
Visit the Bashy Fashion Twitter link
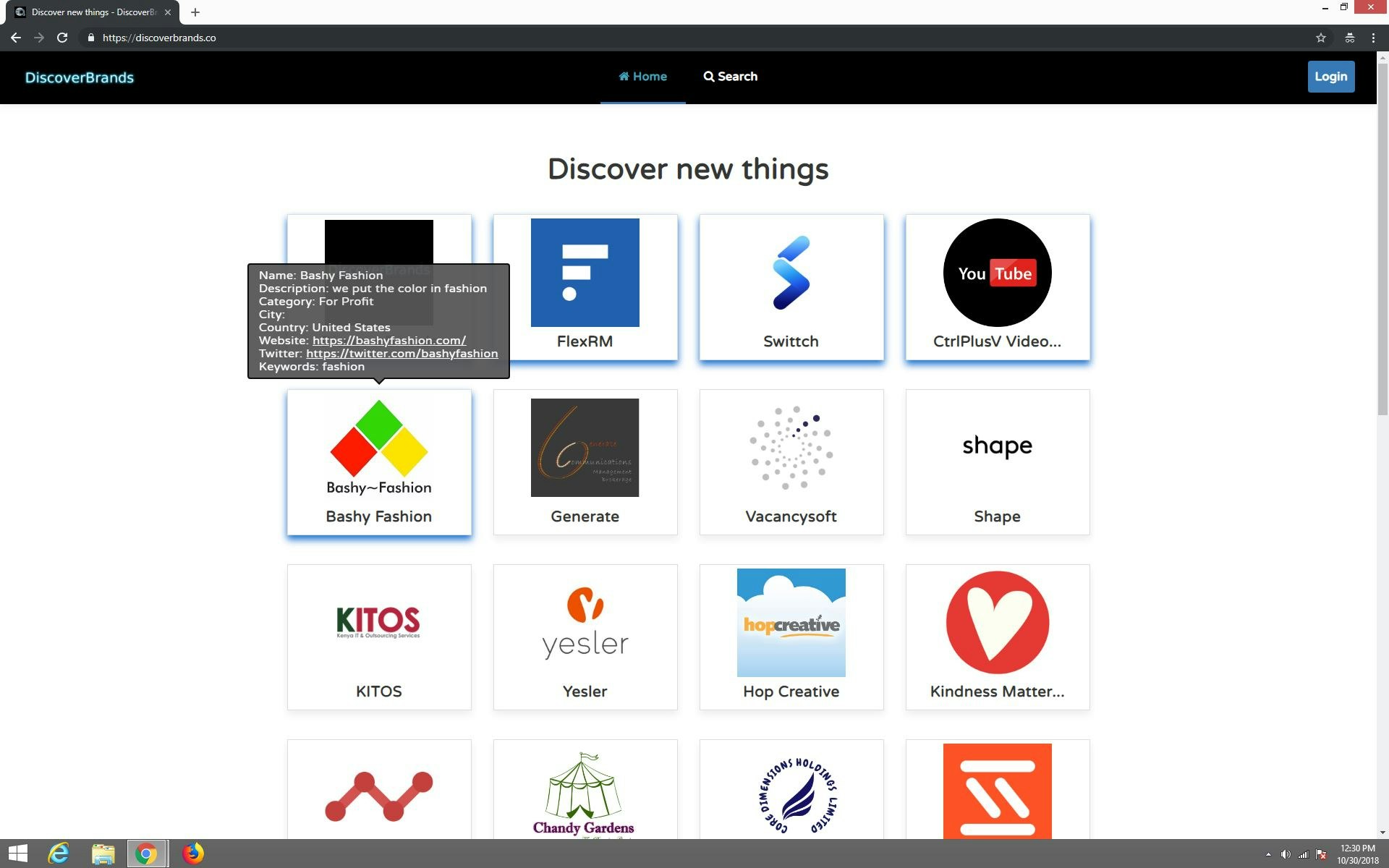tap(402, 353)
